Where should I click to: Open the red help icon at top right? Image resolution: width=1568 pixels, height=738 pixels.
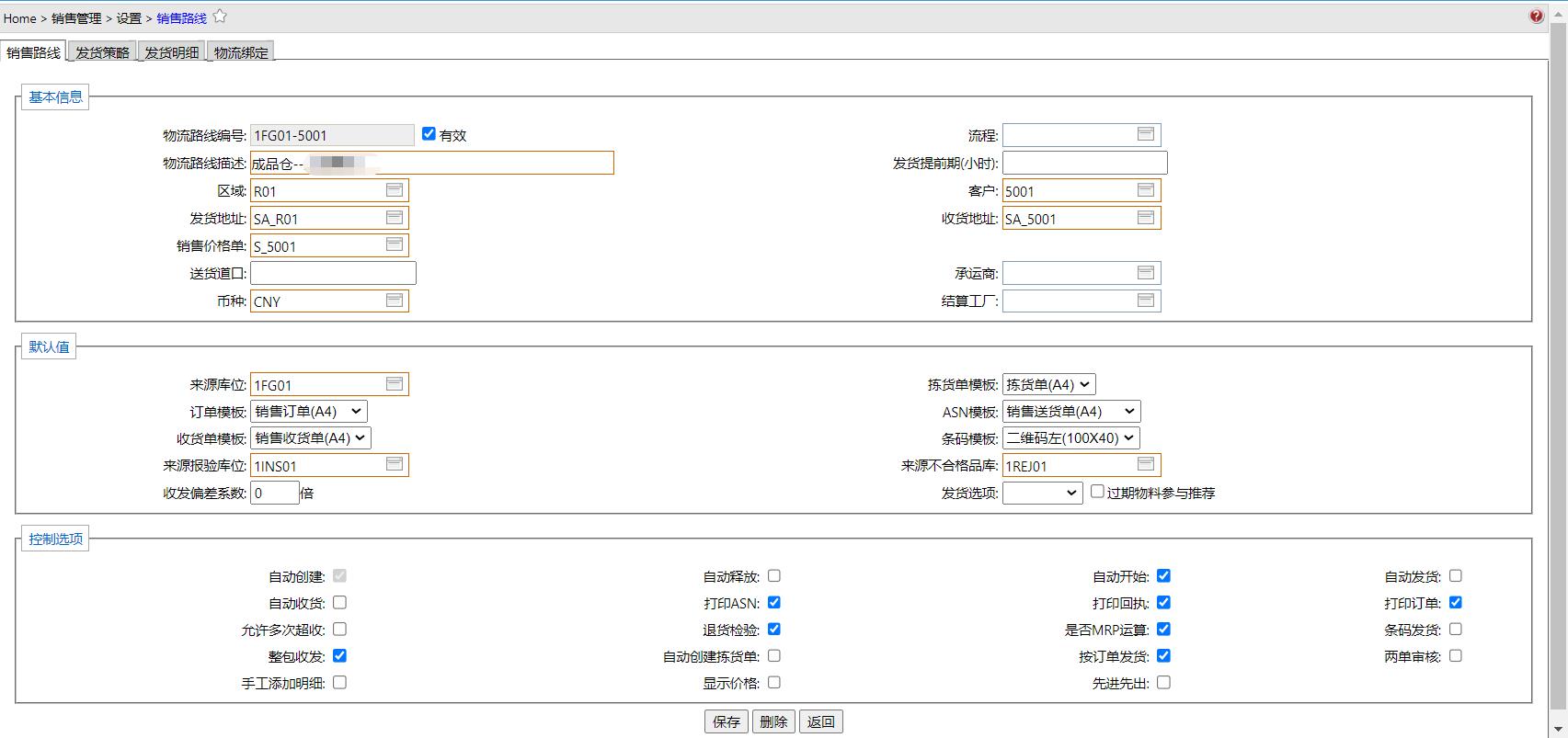[x=1536, y=17]
